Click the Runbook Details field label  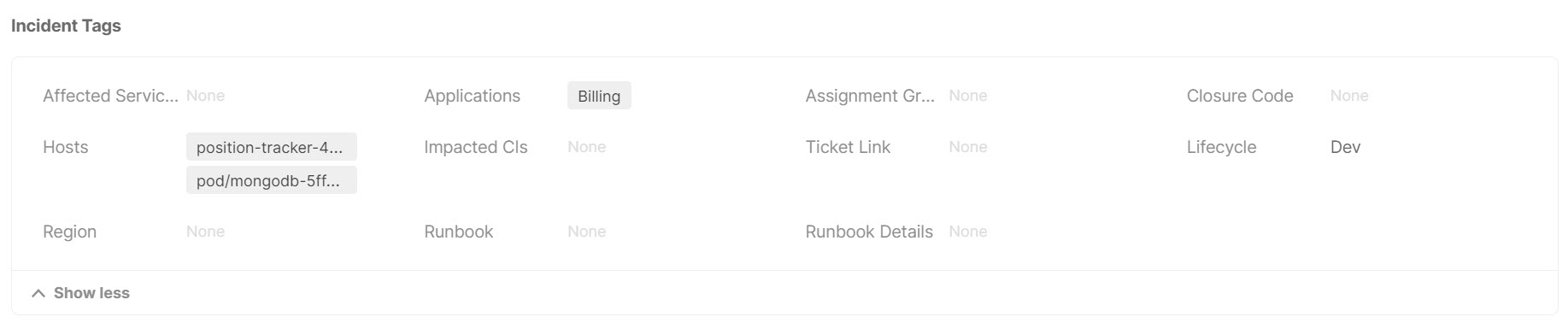[x=869, y=232]
